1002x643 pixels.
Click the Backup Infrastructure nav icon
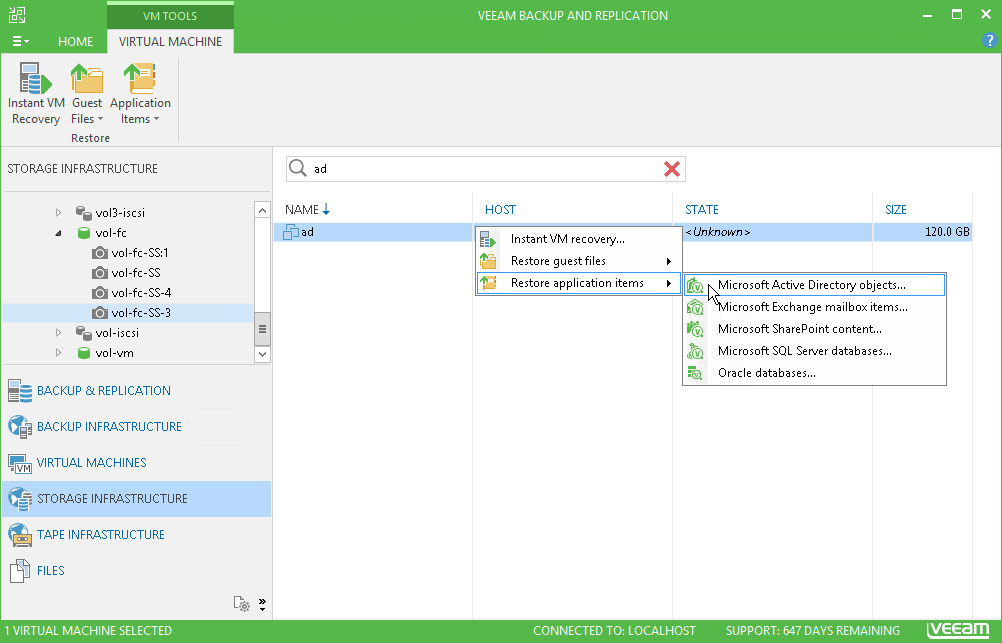click(20, 427)
